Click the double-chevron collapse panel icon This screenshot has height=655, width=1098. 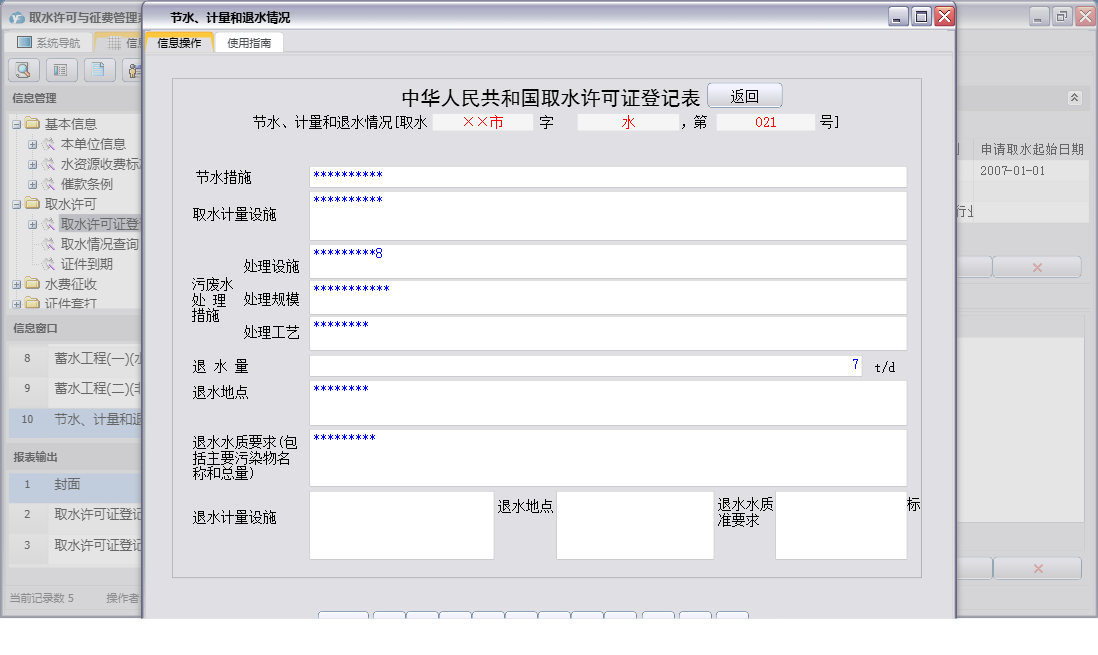point(1074,98)
